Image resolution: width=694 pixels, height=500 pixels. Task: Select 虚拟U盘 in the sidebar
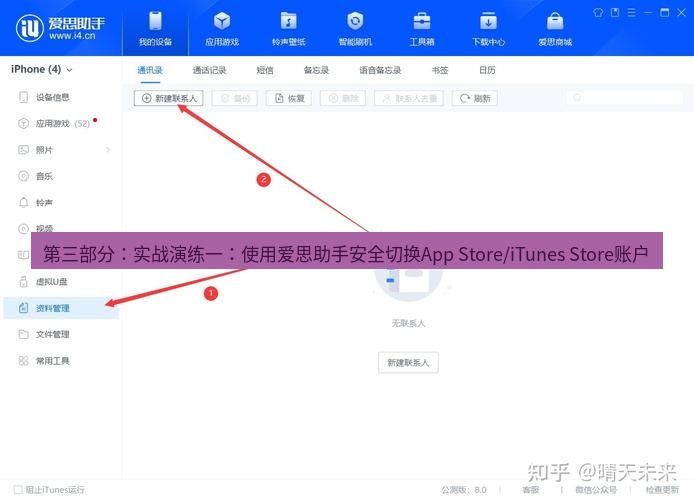click(x=61, y=281)
